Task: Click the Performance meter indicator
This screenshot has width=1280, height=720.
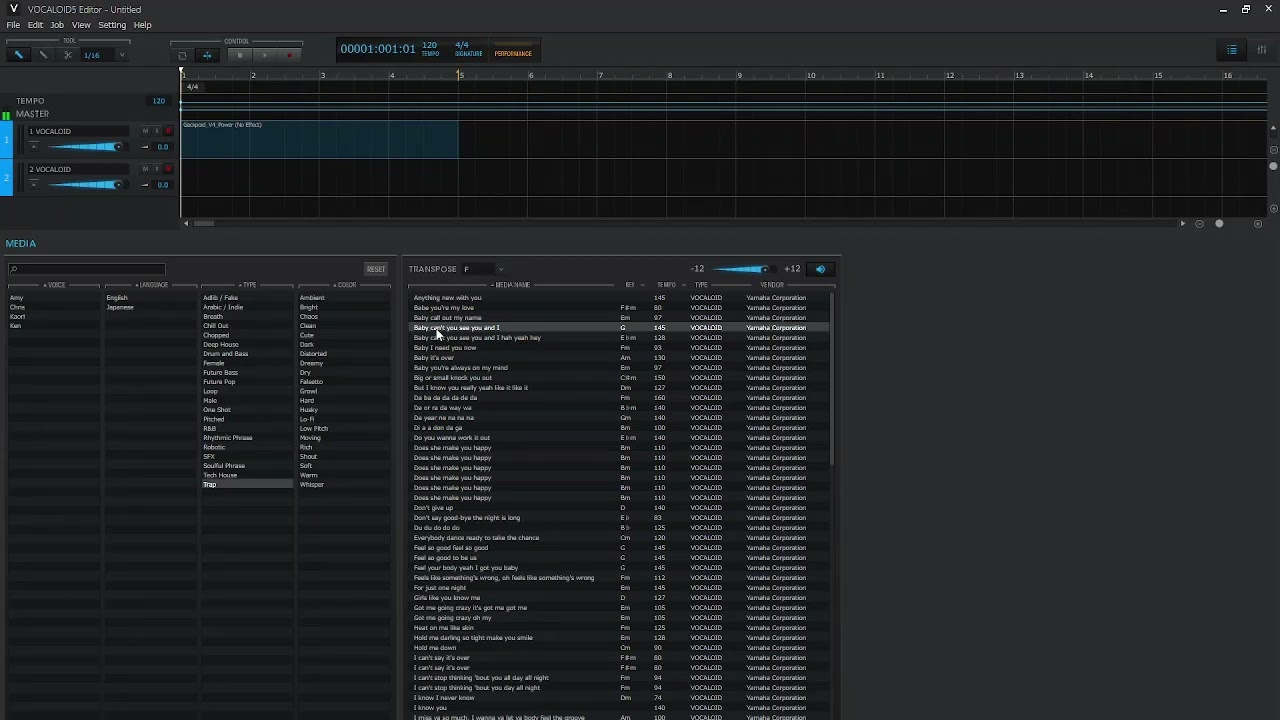Action: [x=513, y=50]
